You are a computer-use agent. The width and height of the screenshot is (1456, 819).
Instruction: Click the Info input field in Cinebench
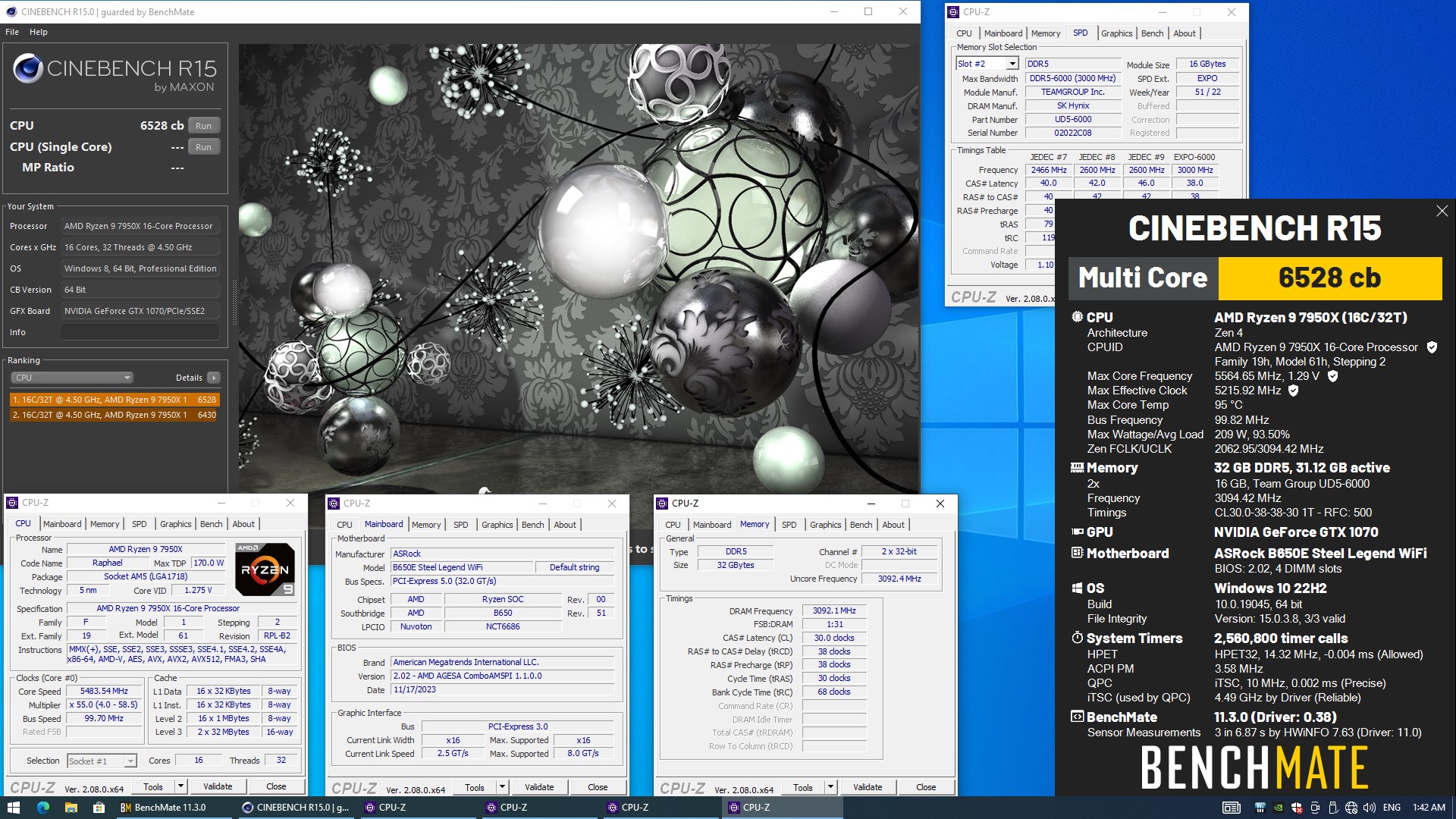(x=140, y=332)
